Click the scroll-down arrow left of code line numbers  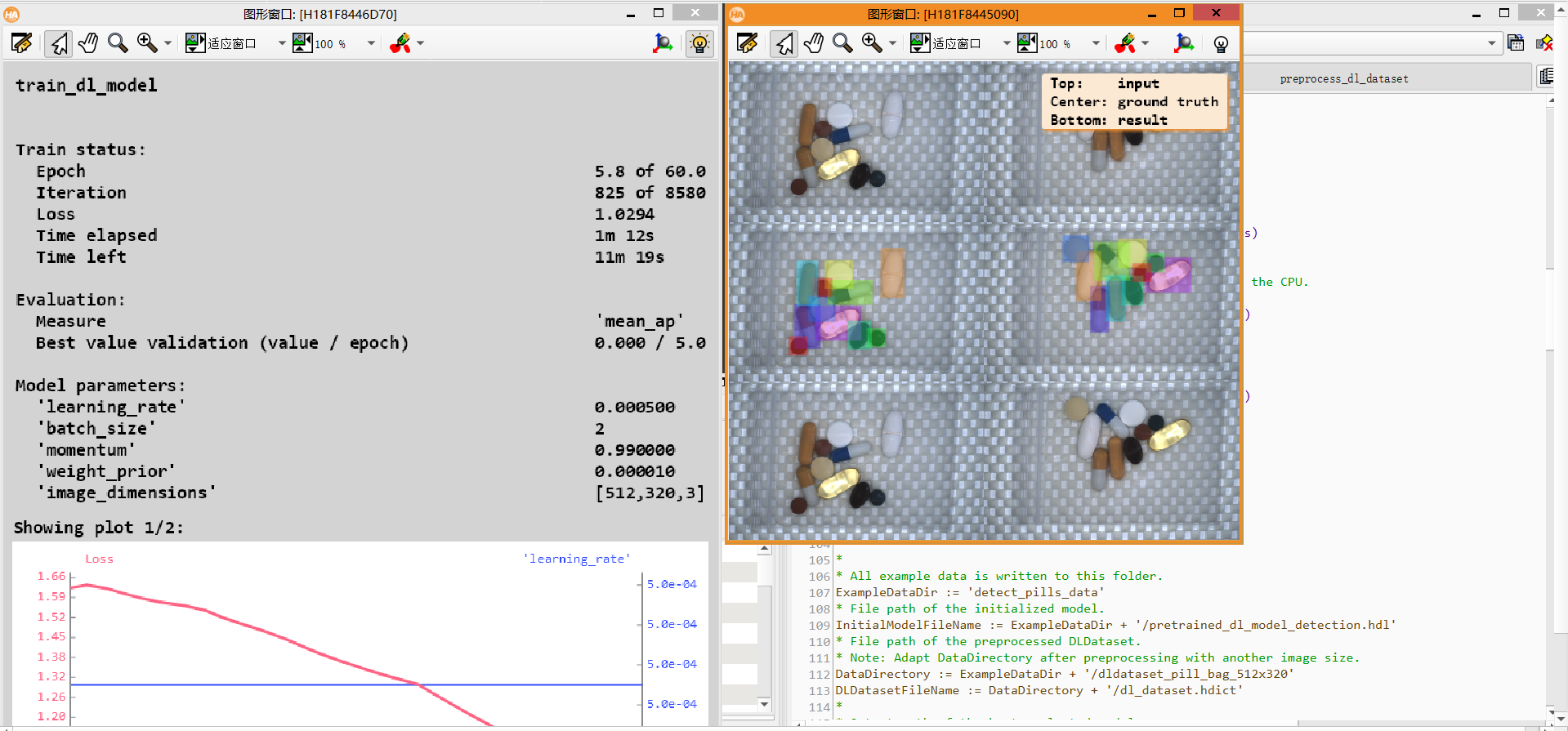764,704
